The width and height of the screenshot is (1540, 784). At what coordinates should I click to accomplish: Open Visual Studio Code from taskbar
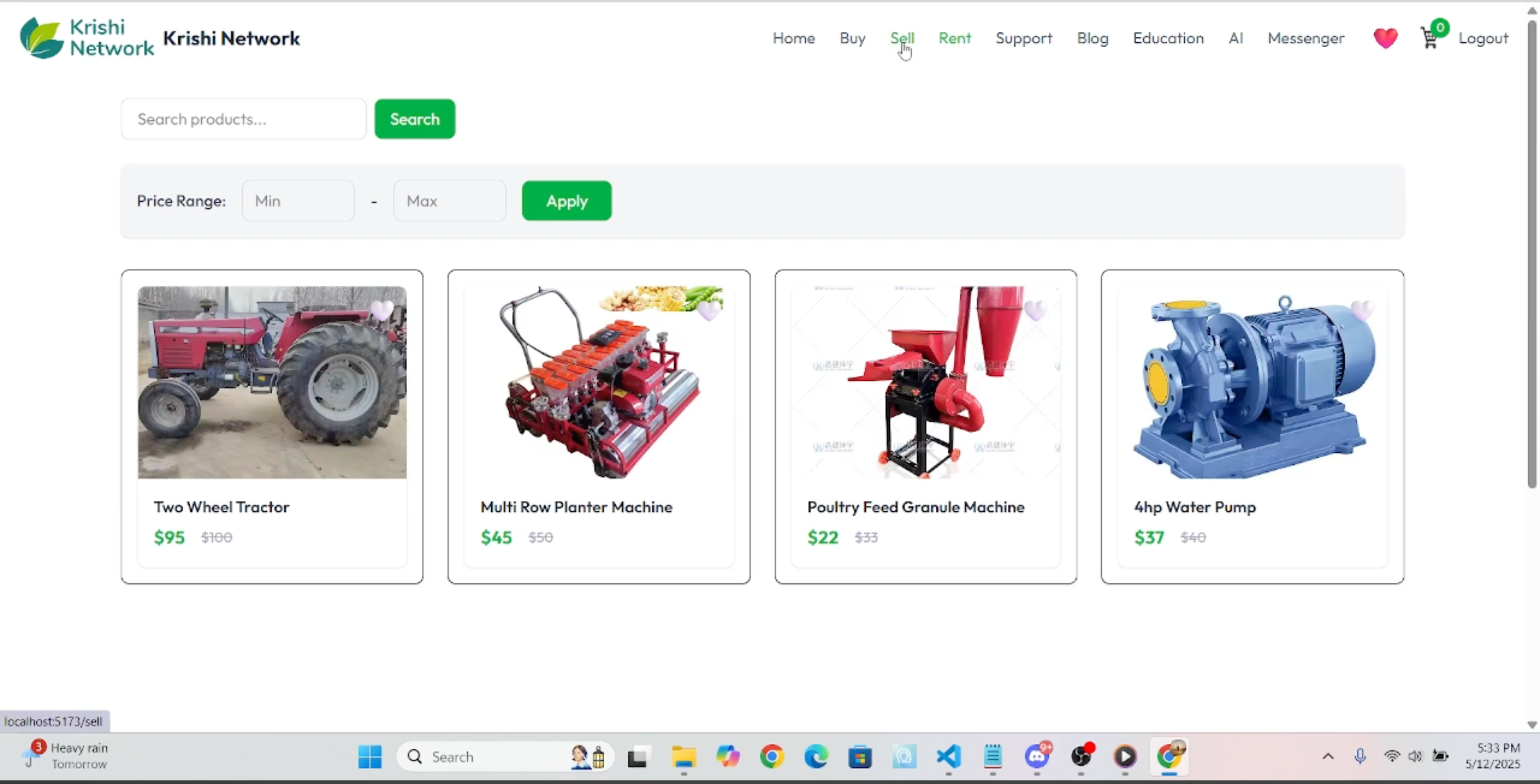coord(948,757)
